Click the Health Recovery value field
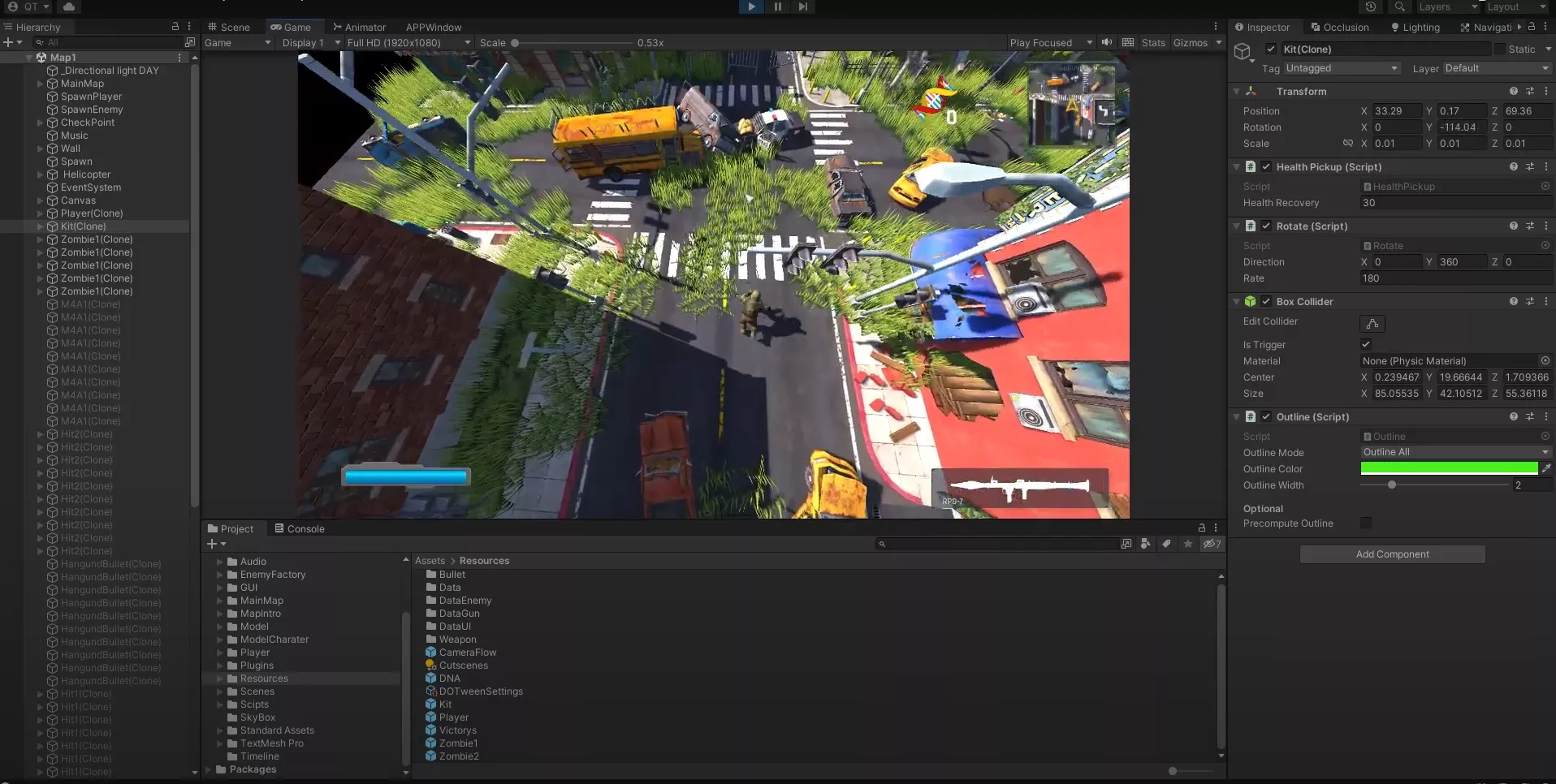1556x784 pixels. click(1455, 203)
